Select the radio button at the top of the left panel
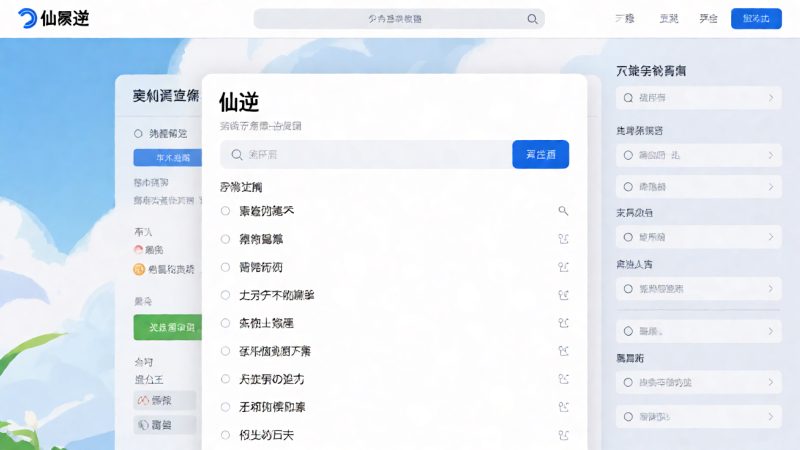800x450 pixels. (x=138, y=134)
